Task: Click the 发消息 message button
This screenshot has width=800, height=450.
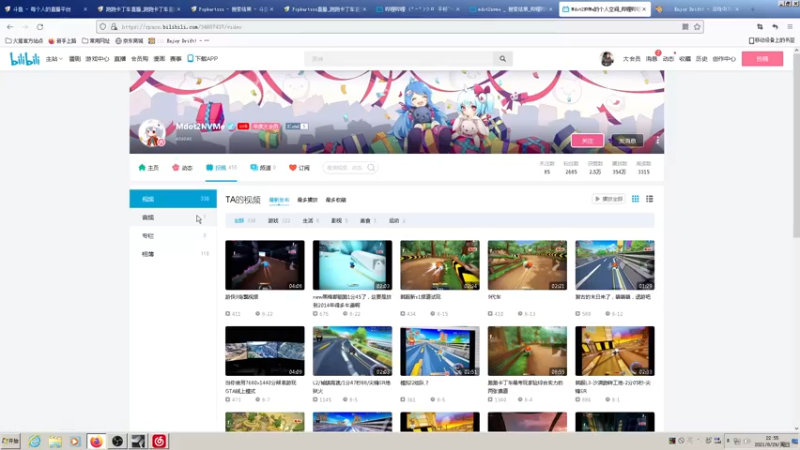Action: (x=627, y=140)
